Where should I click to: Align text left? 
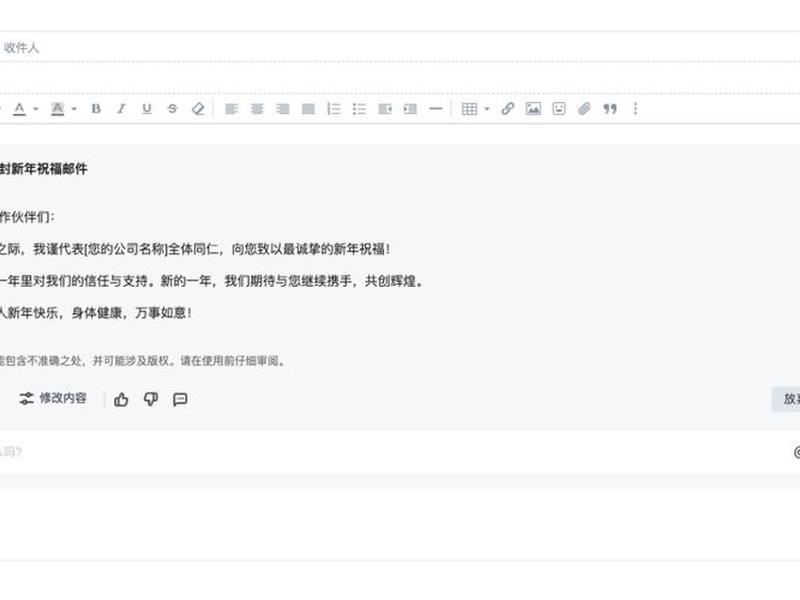pos(232,109)
